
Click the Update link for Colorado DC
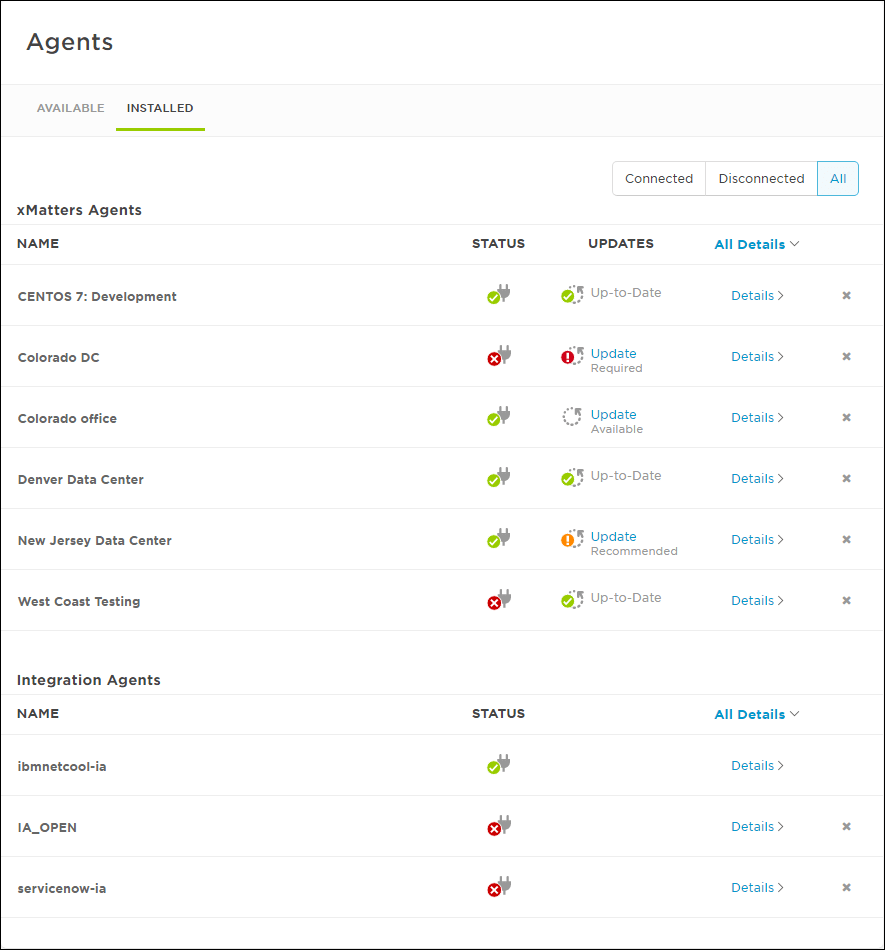613,353
